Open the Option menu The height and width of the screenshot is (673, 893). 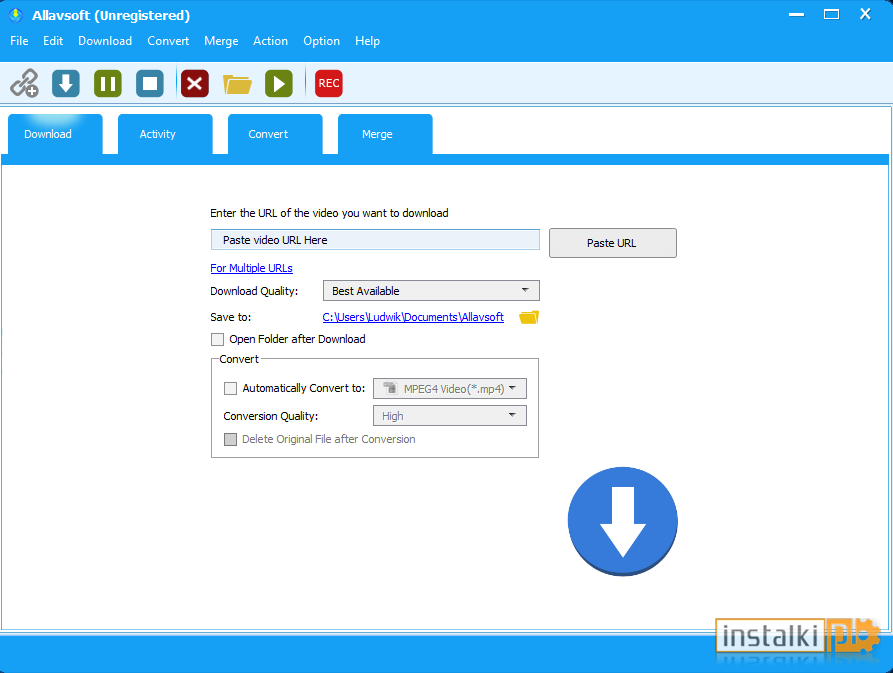[x=322, y=41]
